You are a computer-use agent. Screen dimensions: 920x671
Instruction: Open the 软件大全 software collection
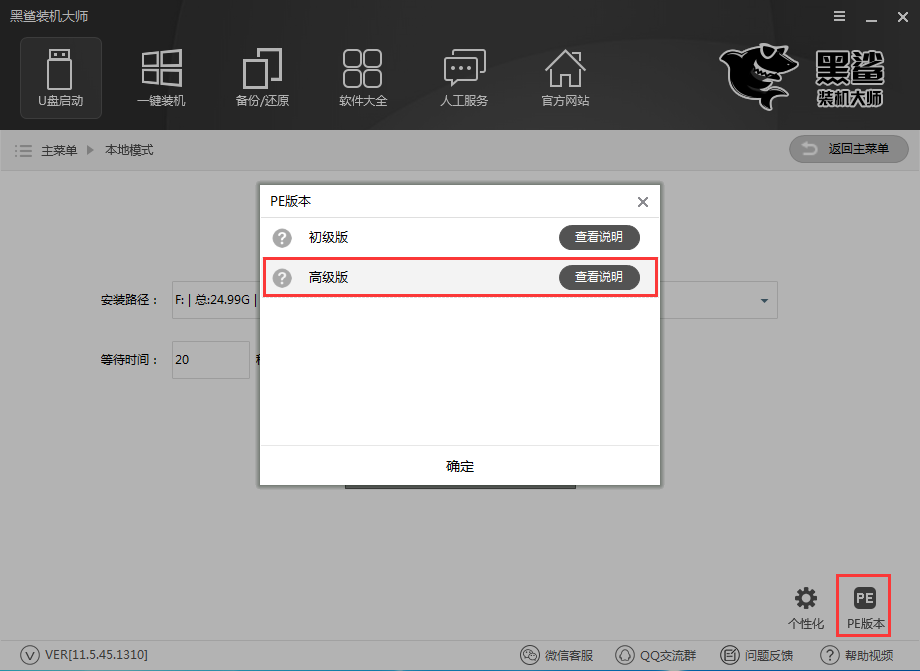(363, 77)
